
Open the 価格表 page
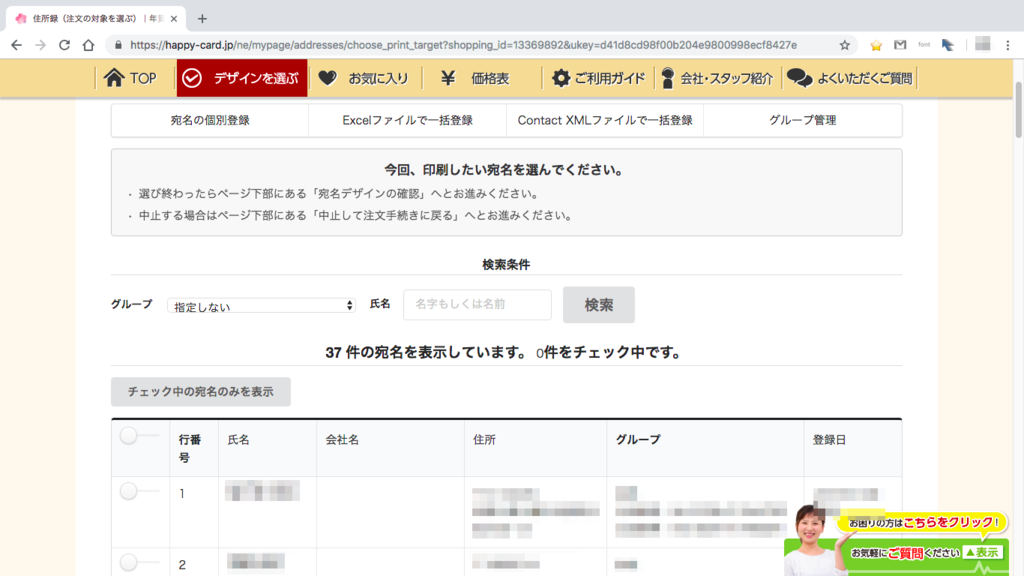(x=482, y=78)
